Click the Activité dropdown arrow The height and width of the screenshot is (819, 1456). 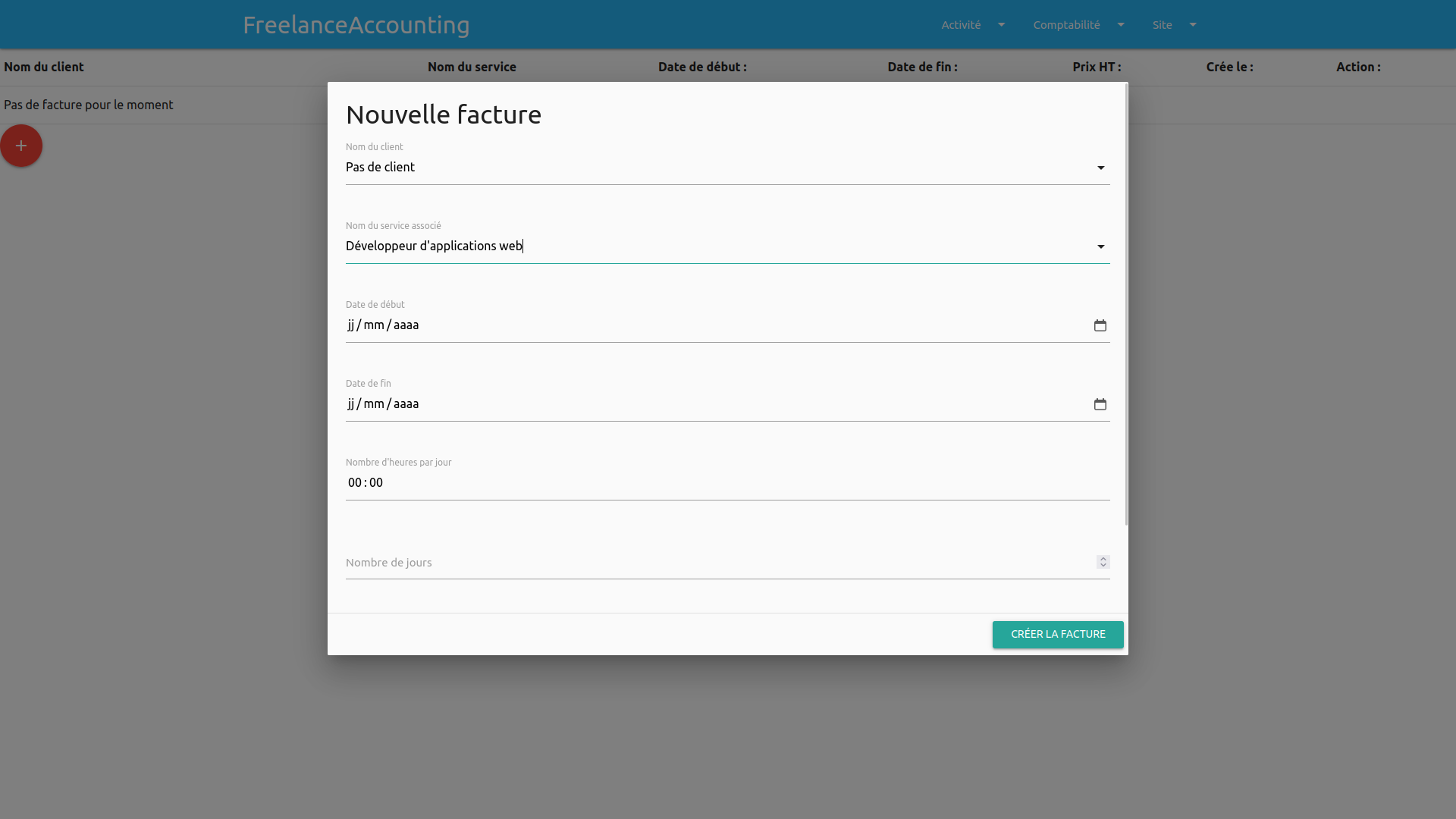(x=1002, y=25)
